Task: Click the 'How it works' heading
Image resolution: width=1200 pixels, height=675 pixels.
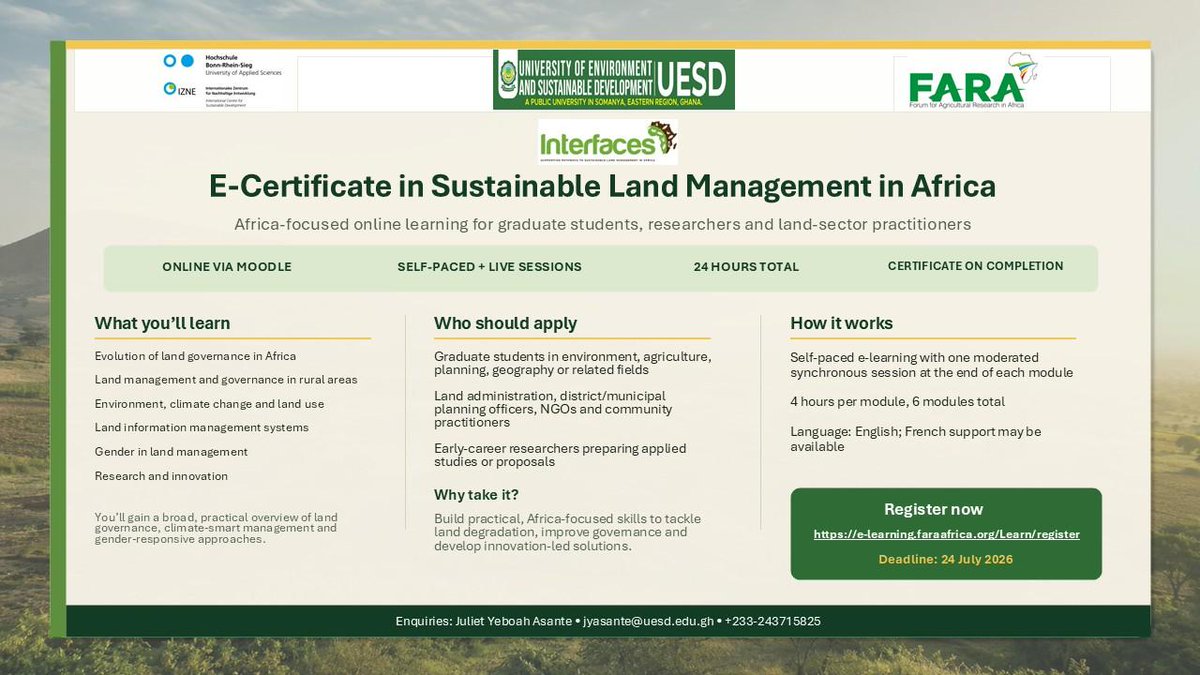Action: pos(841,323)
